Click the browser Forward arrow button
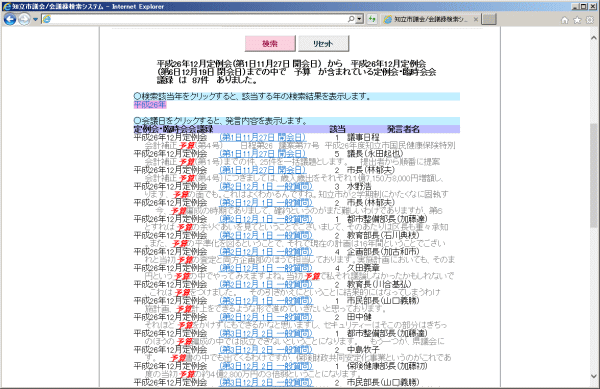Screen dimensions: 600x389 pos(24,19)
